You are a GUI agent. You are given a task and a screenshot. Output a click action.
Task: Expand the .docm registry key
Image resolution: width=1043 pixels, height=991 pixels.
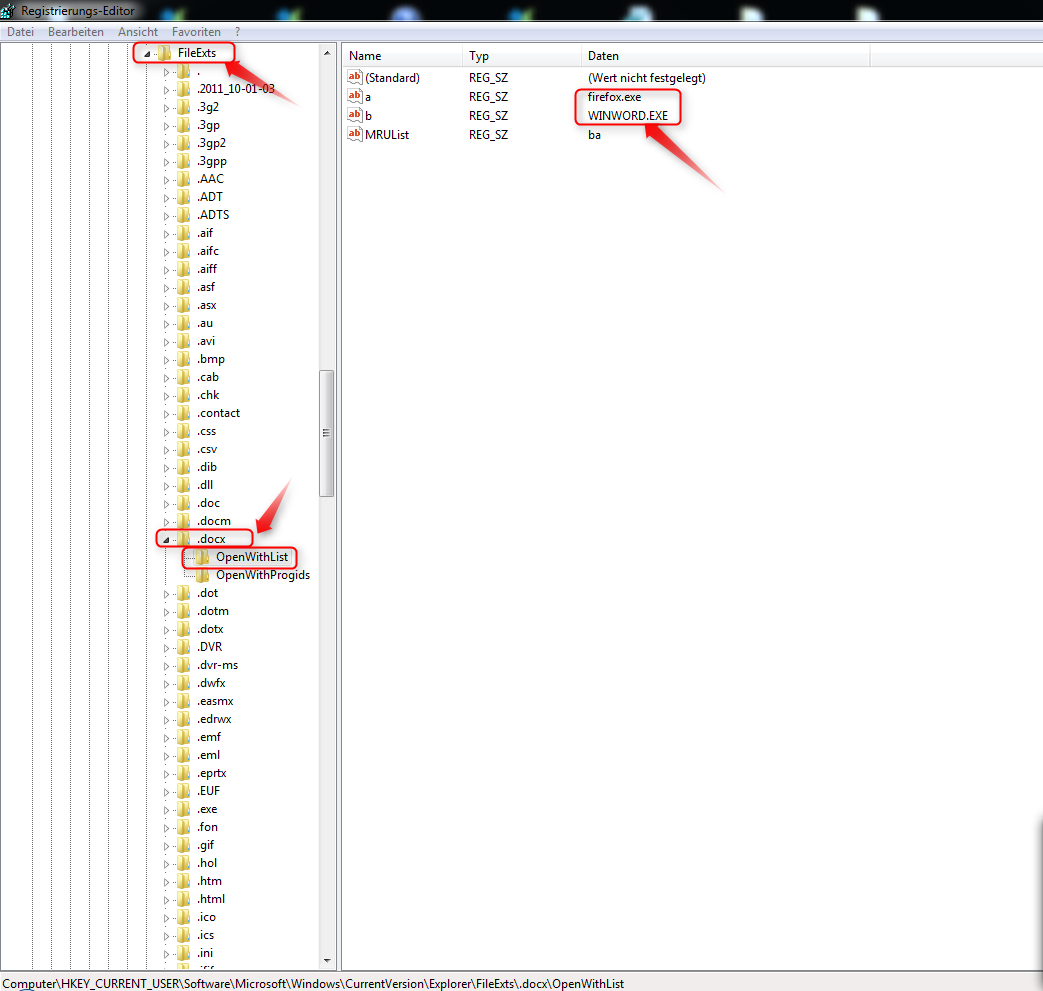165,520
